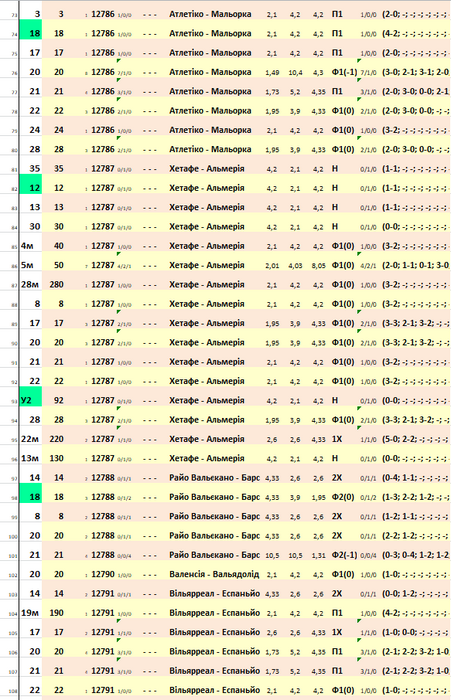
Task: Click the 19м cell
Action: tap(30, 613)
